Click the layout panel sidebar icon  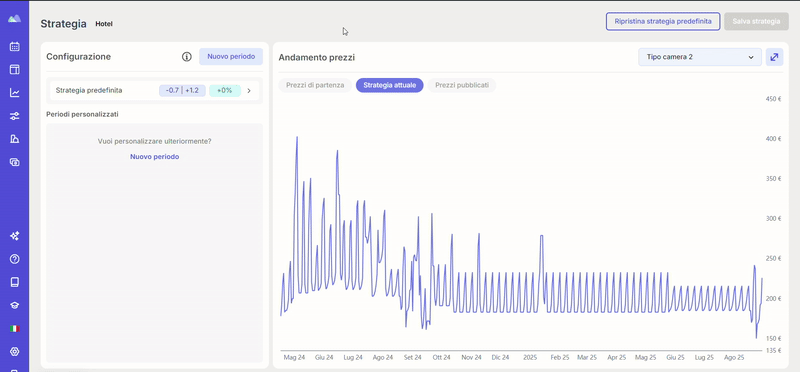tap(14, 70)
